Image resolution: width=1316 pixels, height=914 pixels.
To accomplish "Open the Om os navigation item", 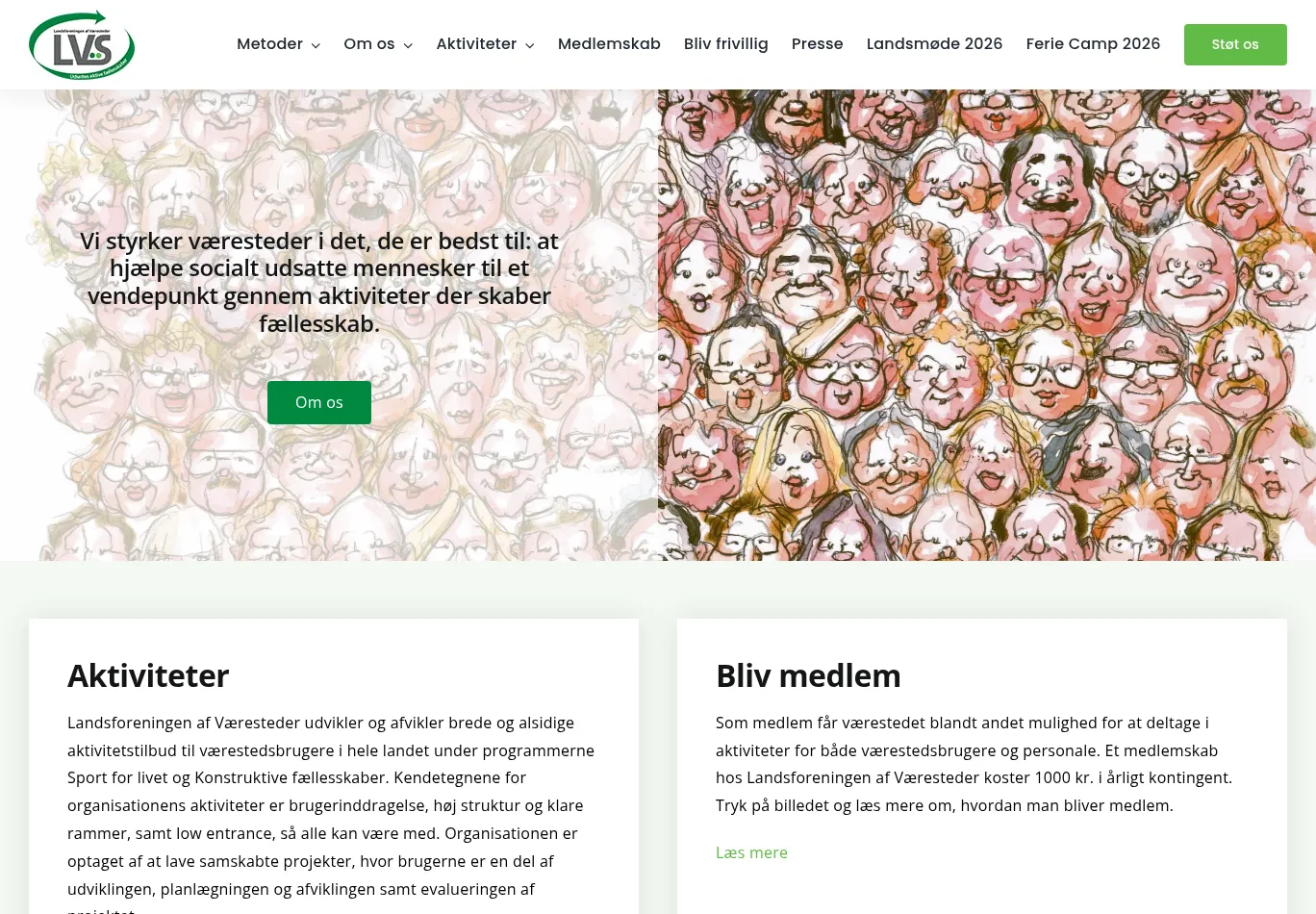I will coord(369,44).
